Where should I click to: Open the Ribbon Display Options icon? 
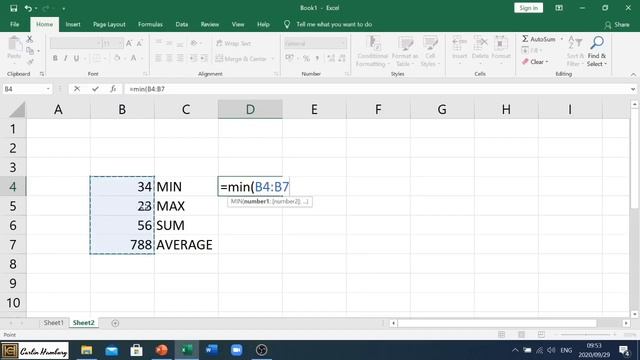[x=559, y=8]
